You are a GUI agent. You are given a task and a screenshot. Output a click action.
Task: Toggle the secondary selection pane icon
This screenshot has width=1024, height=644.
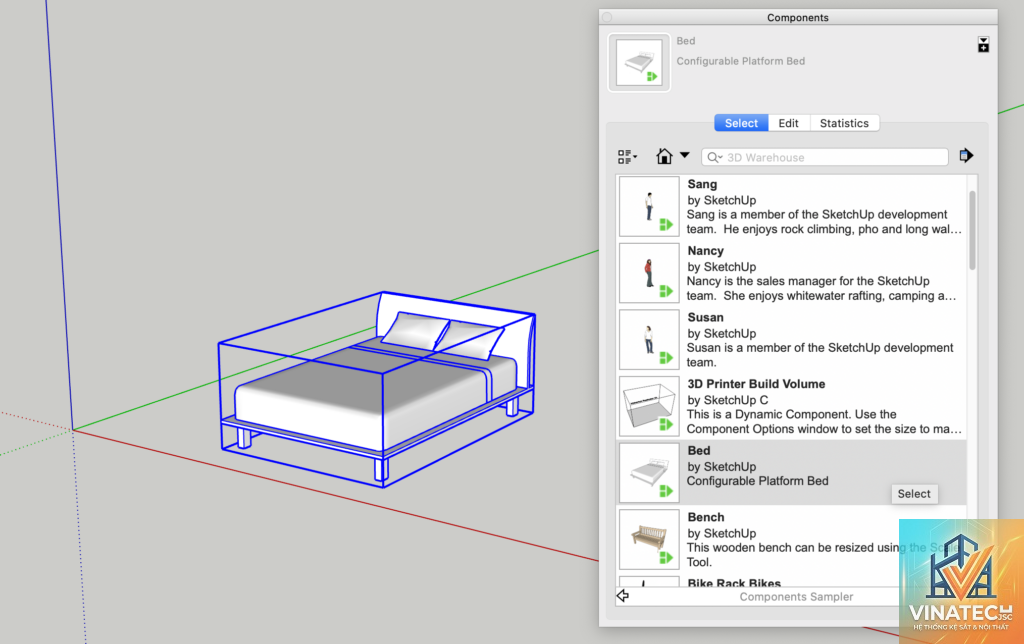[983, 44]
